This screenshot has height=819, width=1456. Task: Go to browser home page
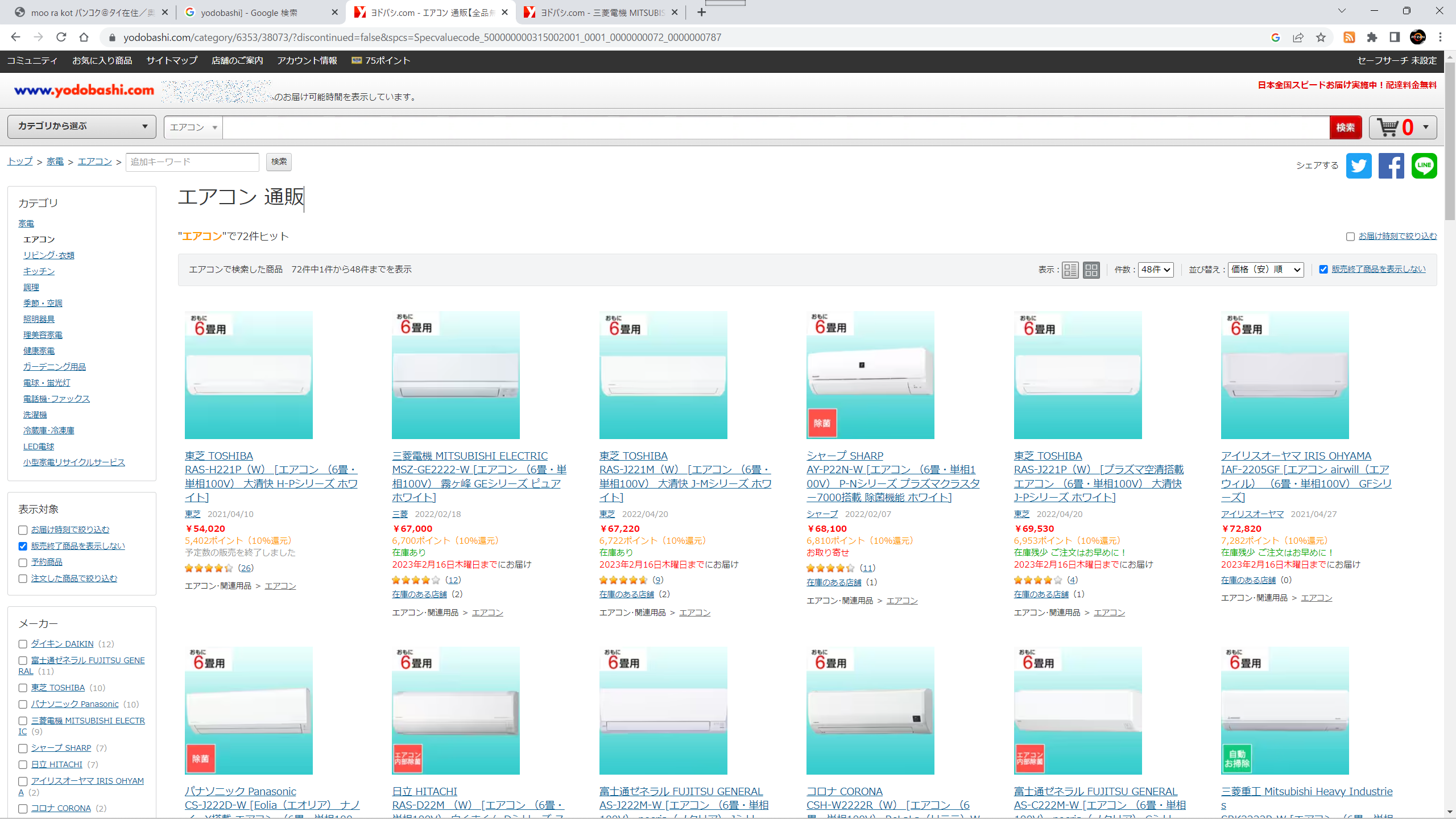[x=84, y=38]
